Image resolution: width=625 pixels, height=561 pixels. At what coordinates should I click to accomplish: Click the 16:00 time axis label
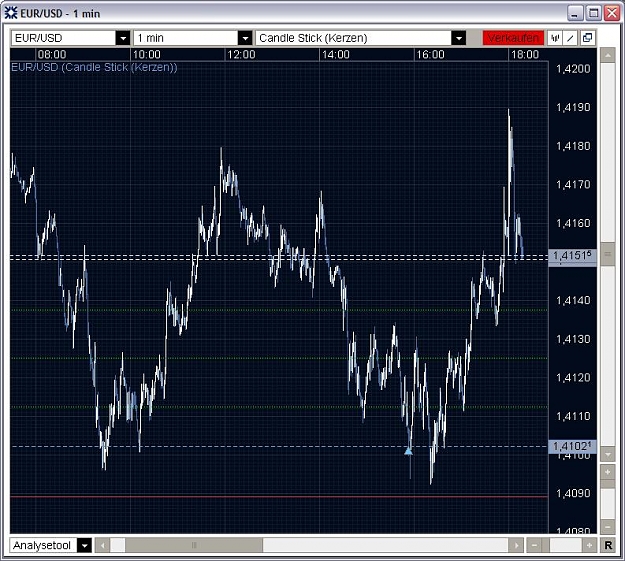tap(430, 55)
